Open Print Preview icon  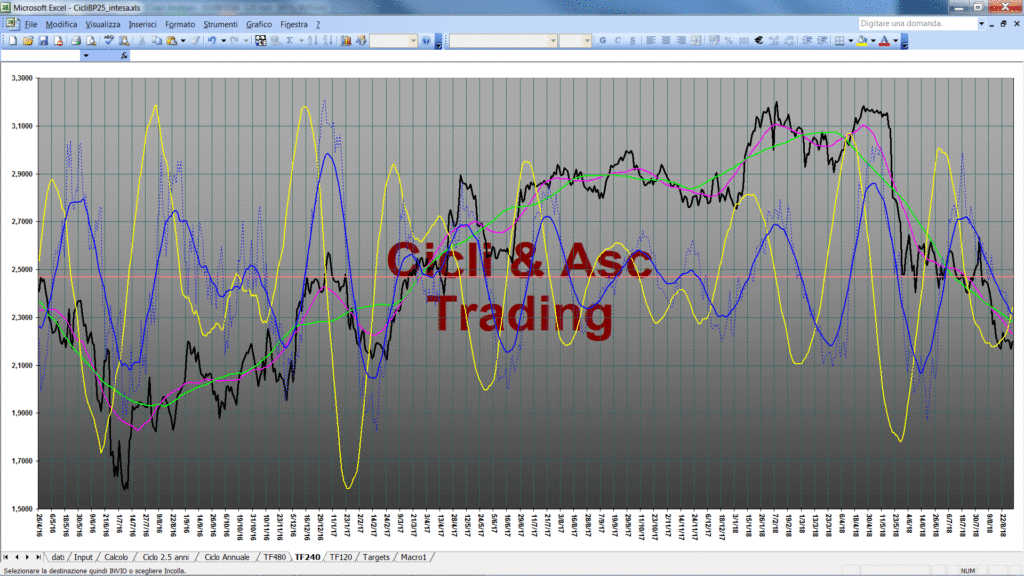pos(91,40)
